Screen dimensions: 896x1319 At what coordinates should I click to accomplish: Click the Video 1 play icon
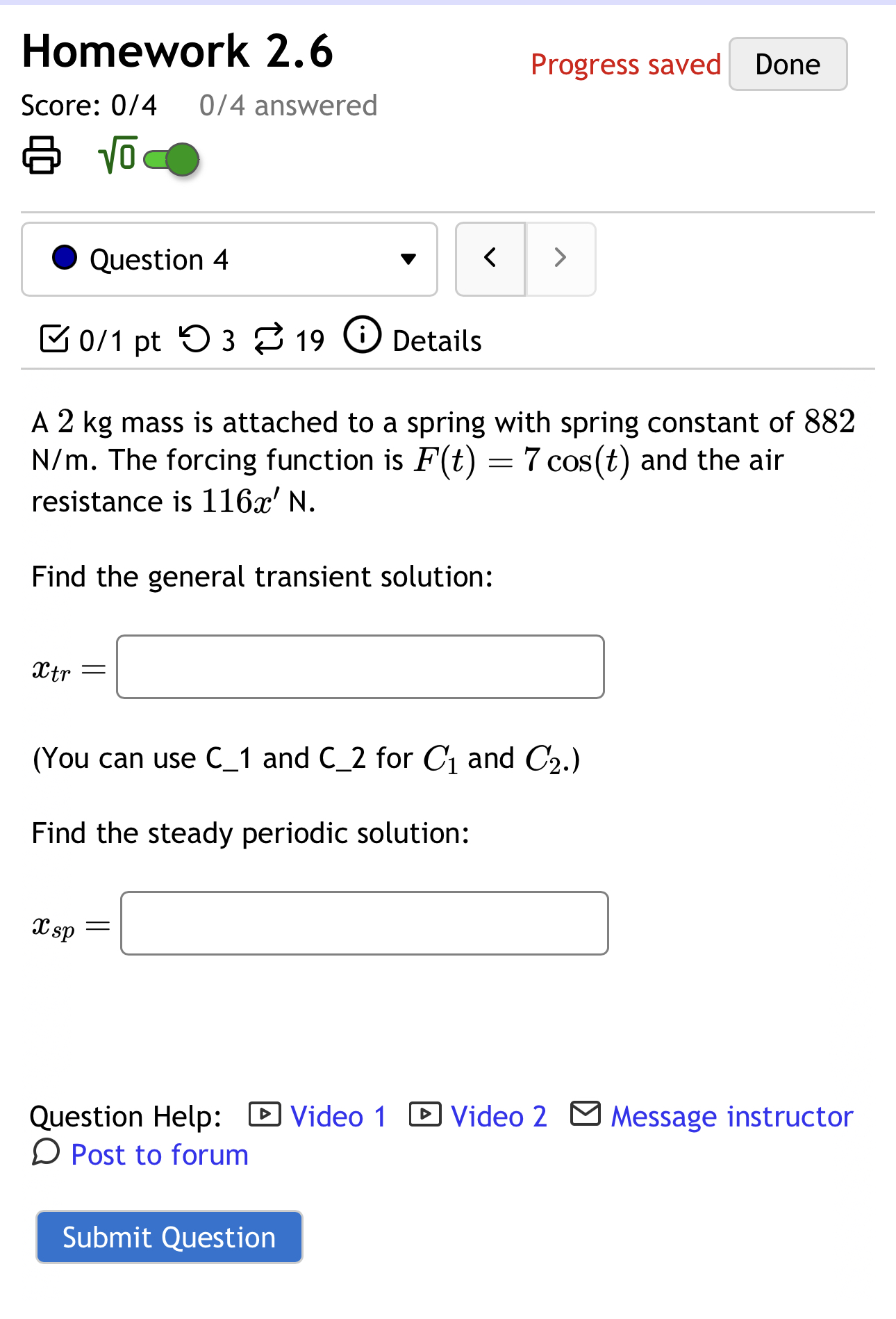click(266, 1115)
